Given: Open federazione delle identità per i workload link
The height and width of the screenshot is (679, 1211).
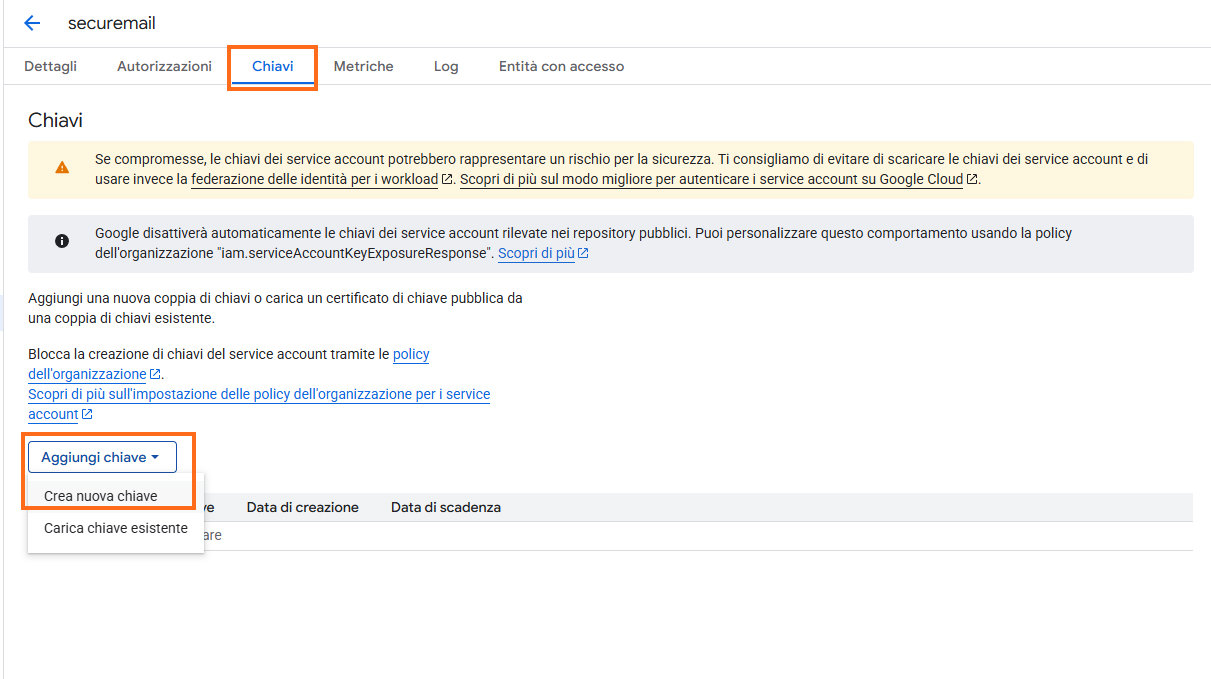Looking at the screenshot, I should (314, 180).
